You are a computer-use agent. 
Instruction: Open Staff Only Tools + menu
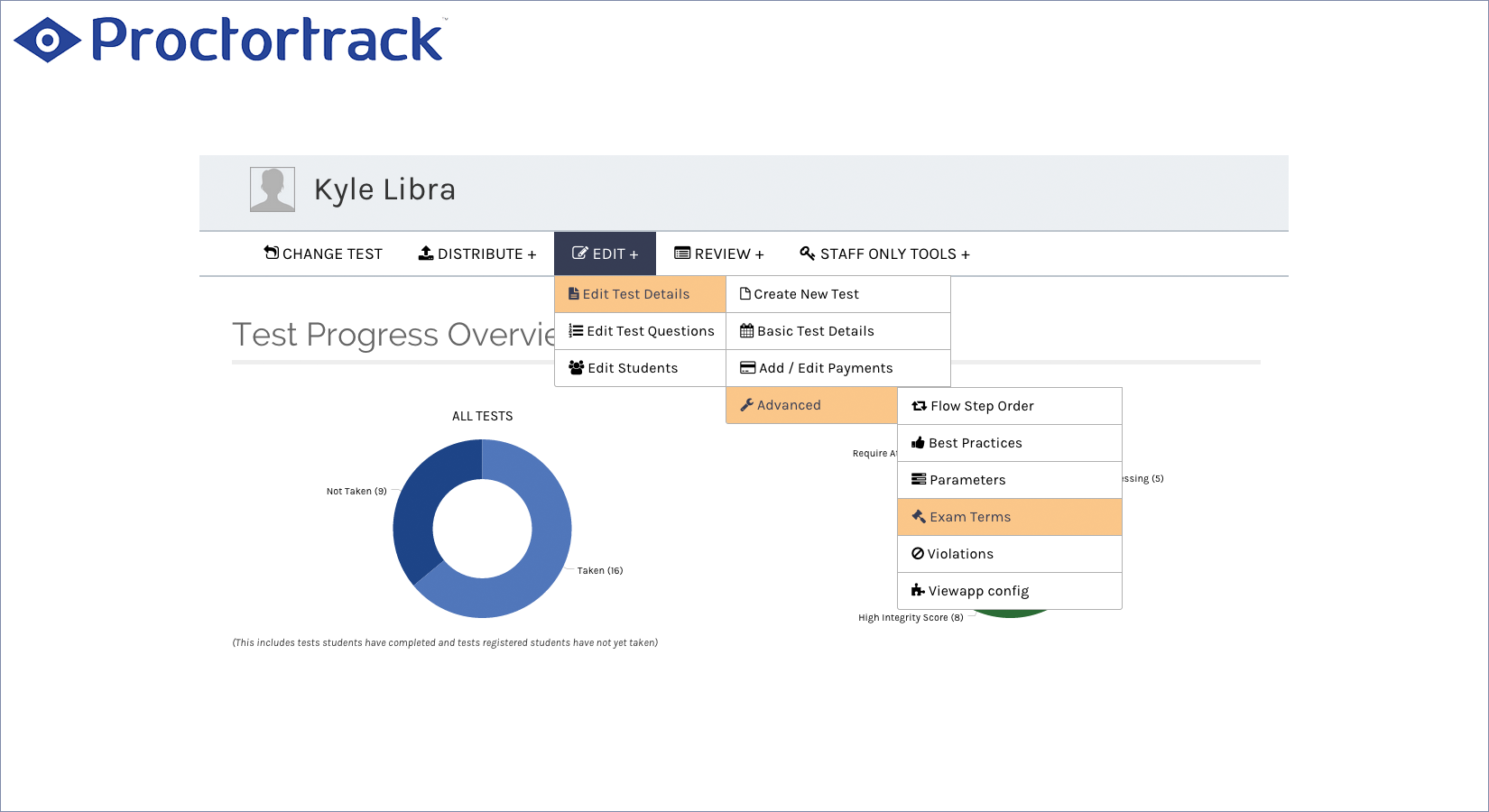(884, 254)
